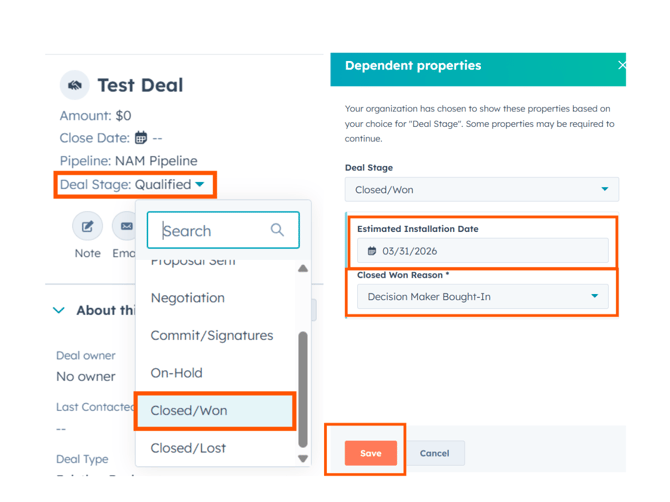The image size is (670, 502).
Task: Click the deal handshake icon
Action: point(74,86)
